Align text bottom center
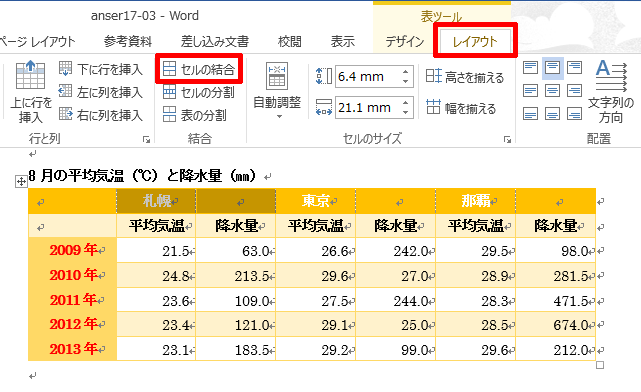 (x=552, y=114)
